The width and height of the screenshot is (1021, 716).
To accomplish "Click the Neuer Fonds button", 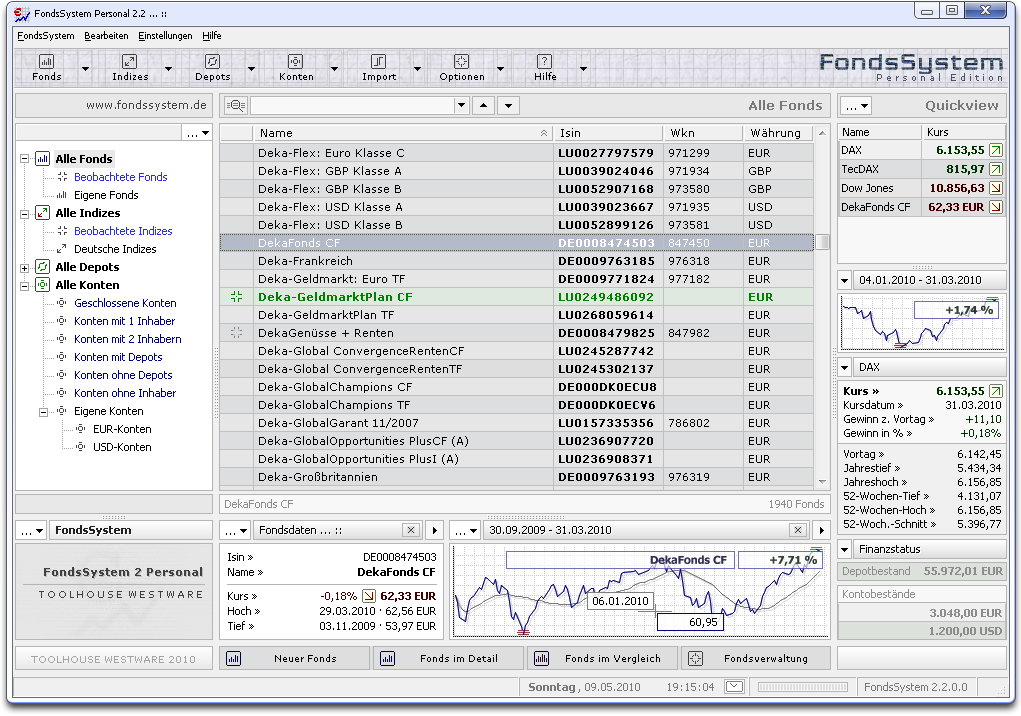I will [x=294, y=658].
